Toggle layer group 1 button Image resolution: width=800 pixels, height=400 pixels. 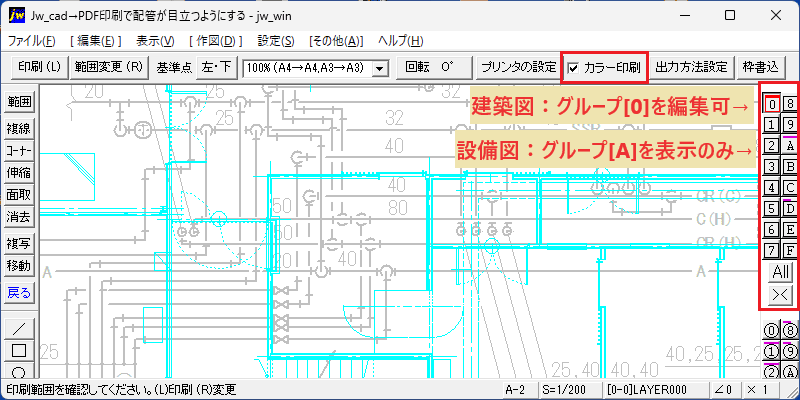772,124
